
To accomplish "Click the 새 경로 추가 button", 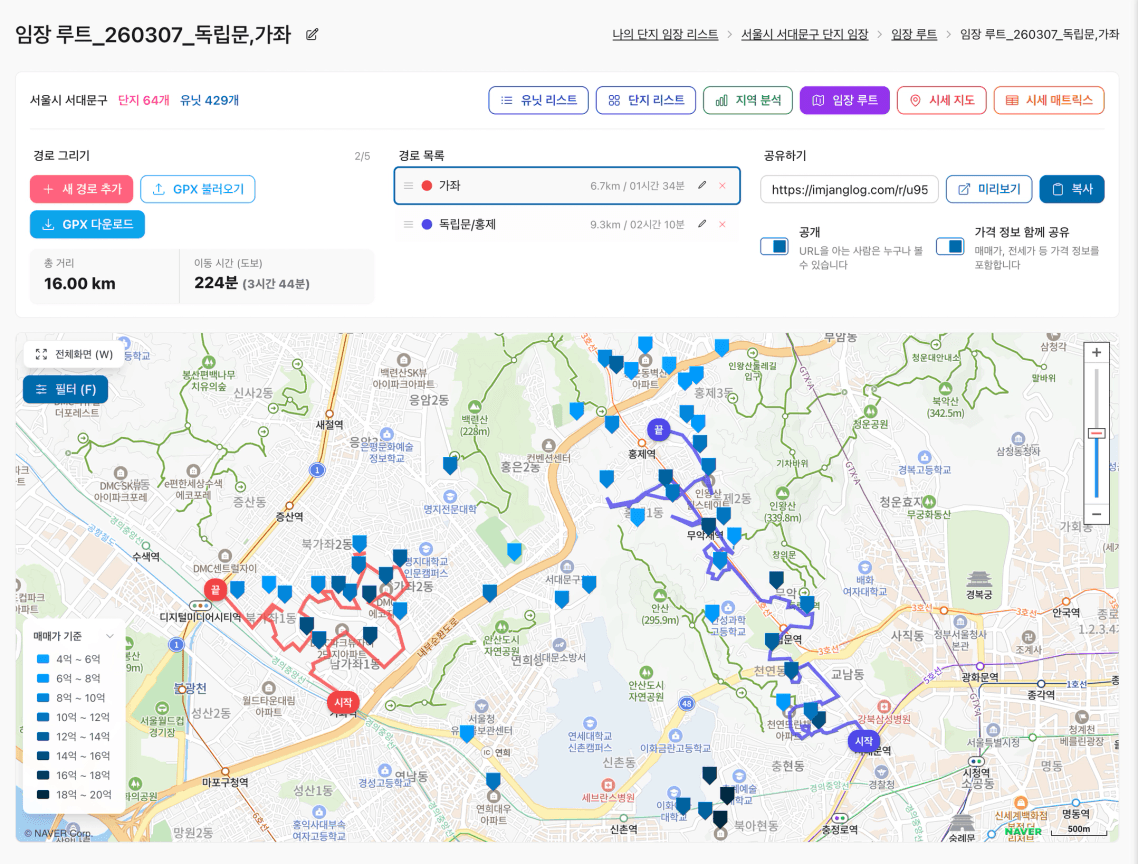I will 82,189.
